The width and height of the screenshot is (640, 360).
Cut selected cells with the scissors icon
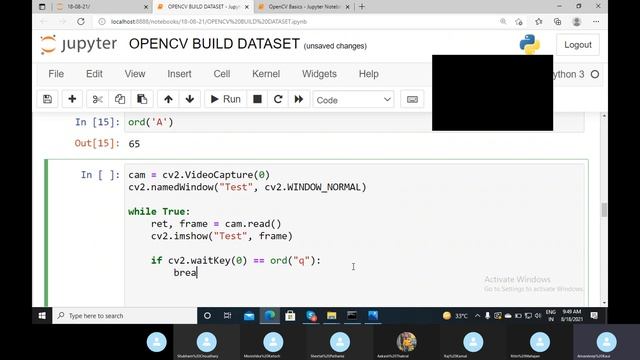point(98,99)
